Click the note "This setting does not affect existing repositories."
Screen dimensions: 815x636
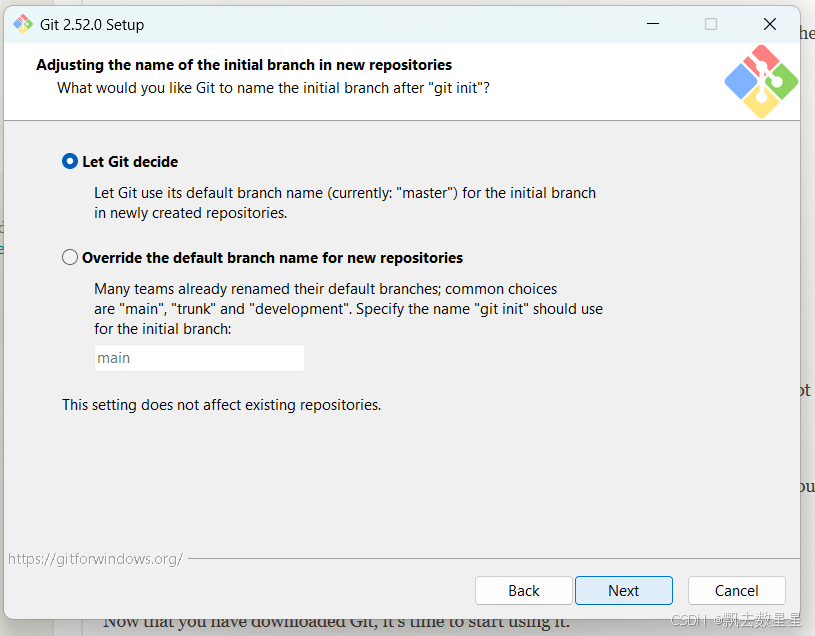tap(221, 405)
